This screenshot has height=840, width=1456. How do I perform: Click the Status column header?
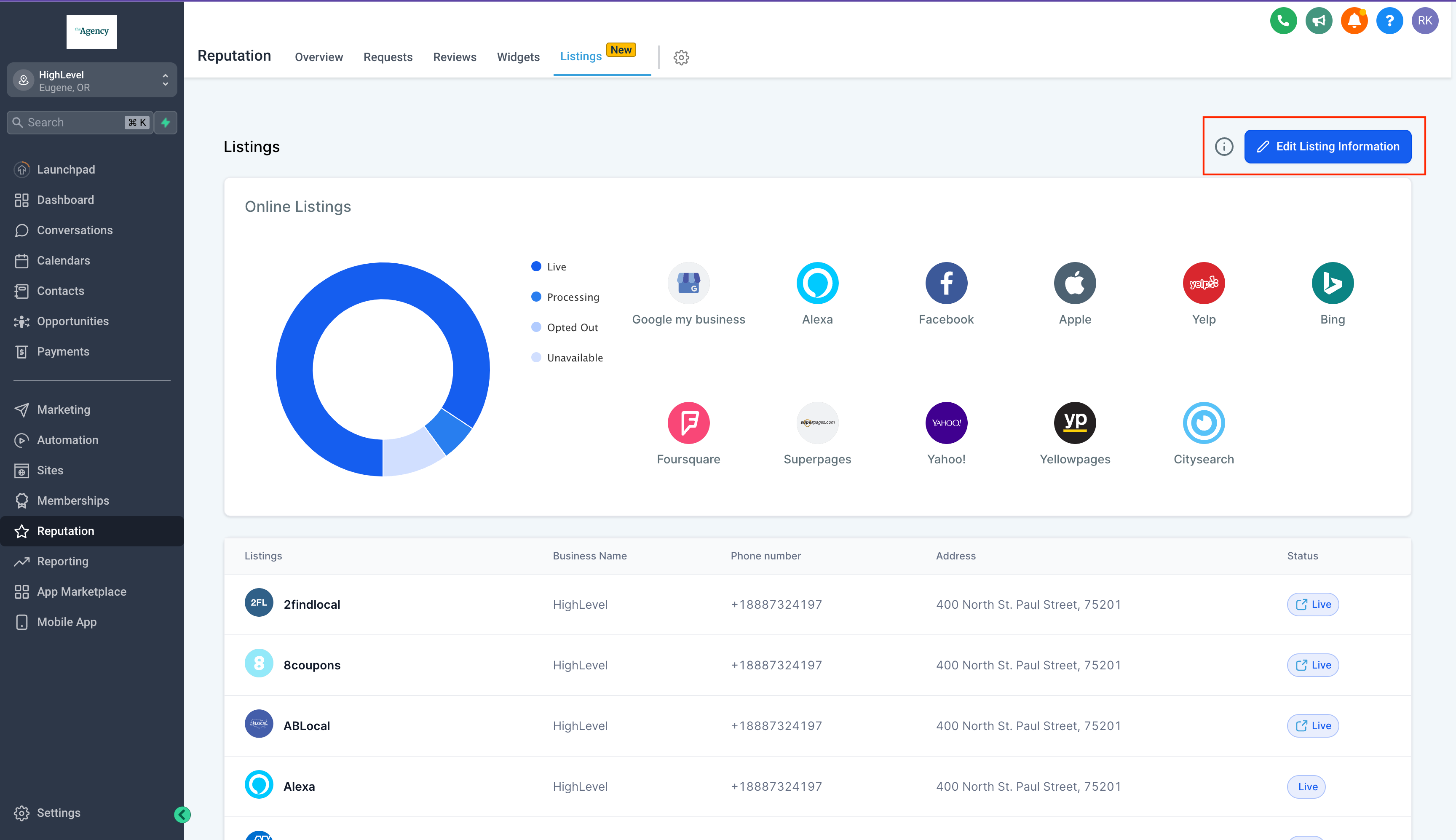[x=1302, y=556]
